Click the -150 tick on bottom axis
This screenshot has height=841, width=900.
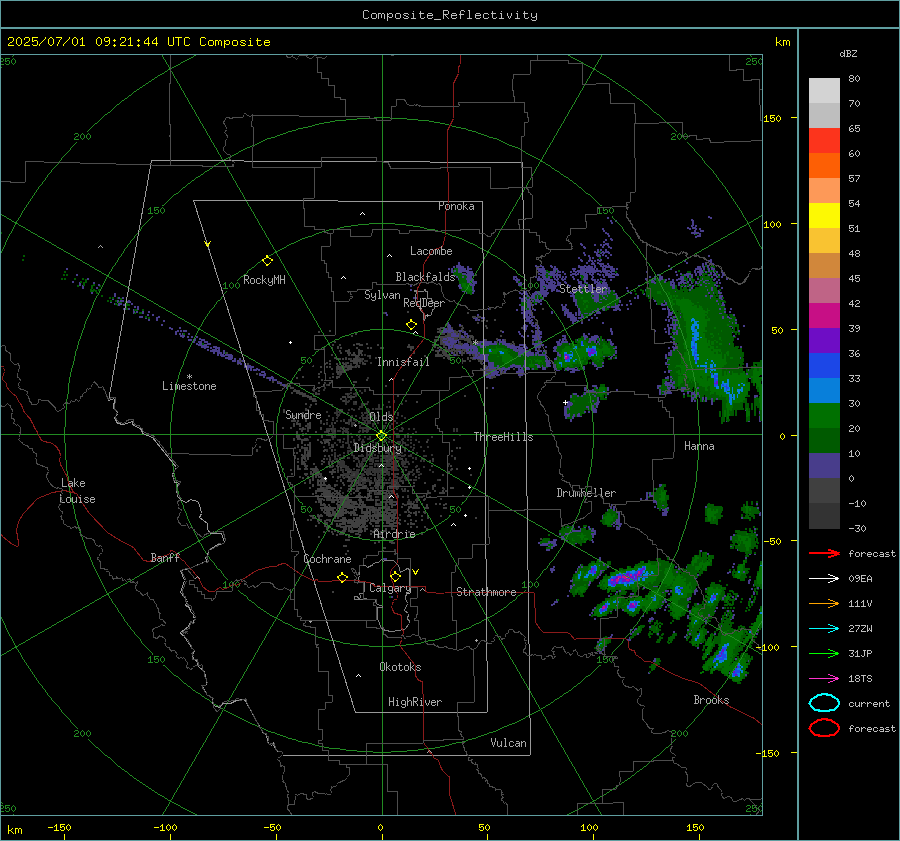[x=59, y=828]
